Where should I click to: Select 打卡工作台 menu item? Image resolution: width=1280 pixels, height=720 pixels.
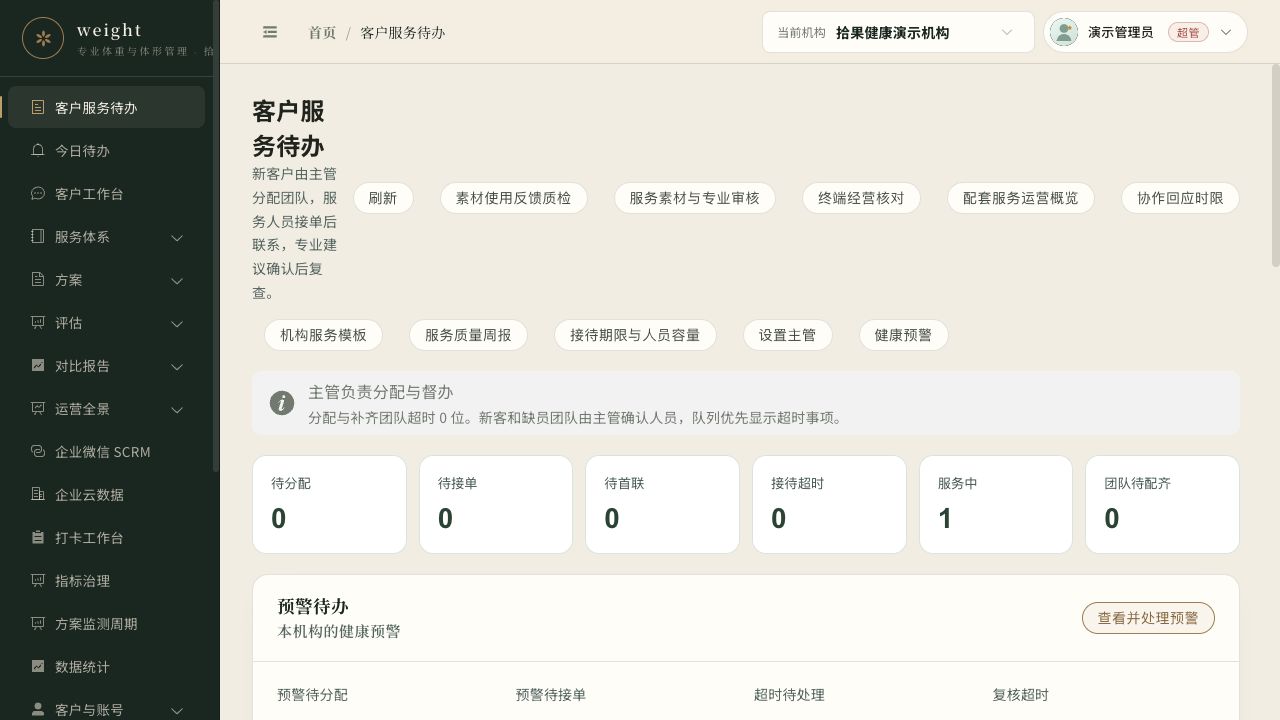[106, 537]
